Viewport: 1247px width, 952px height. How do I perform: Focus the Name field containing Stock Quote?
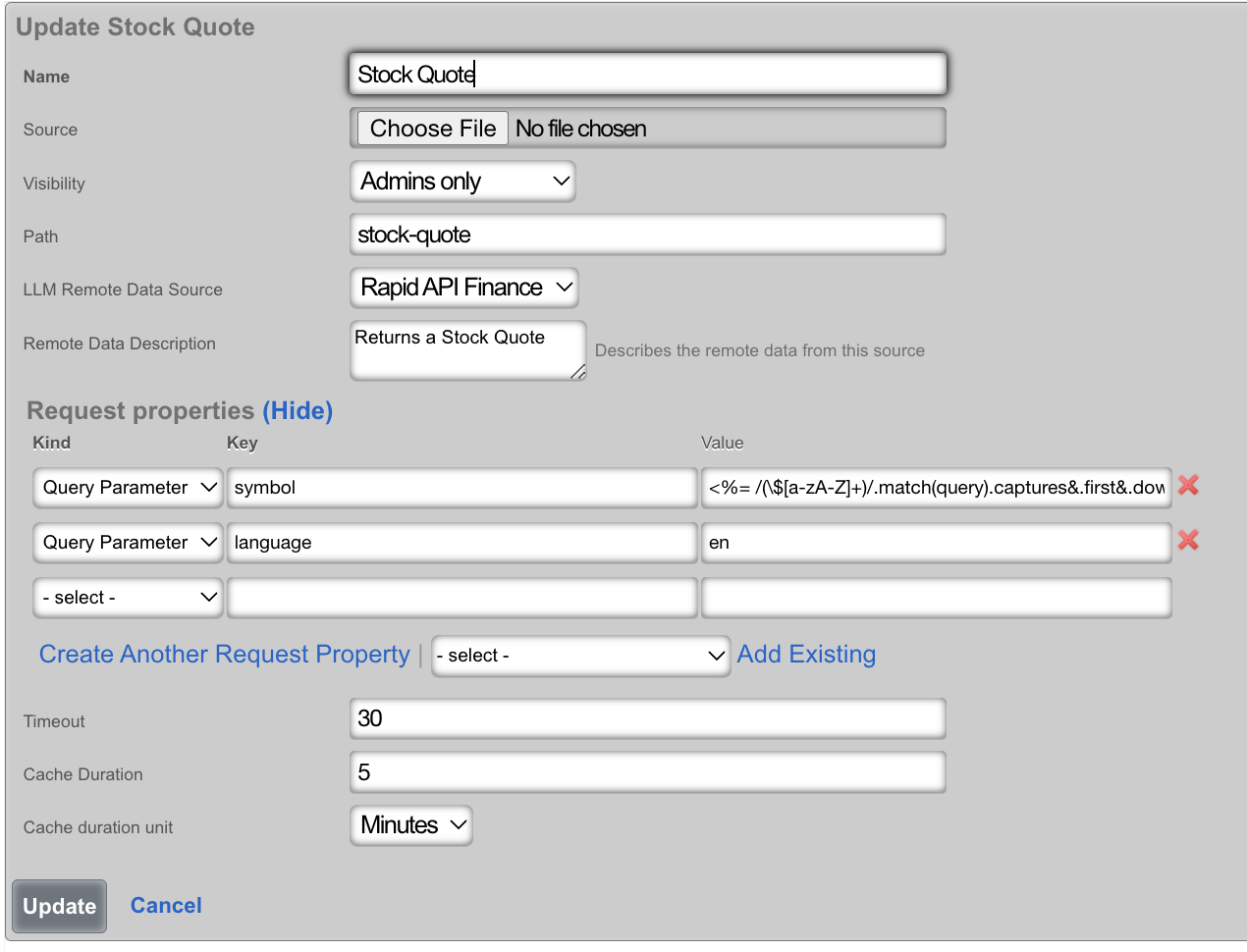click(x=647, y=75)
